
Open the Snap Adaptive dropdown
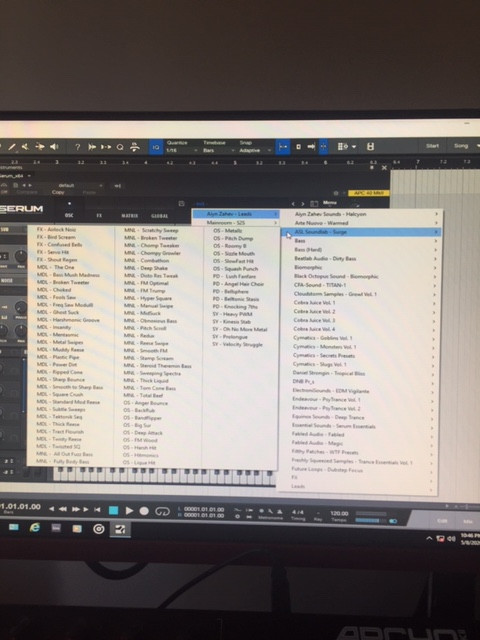point(255,150)
